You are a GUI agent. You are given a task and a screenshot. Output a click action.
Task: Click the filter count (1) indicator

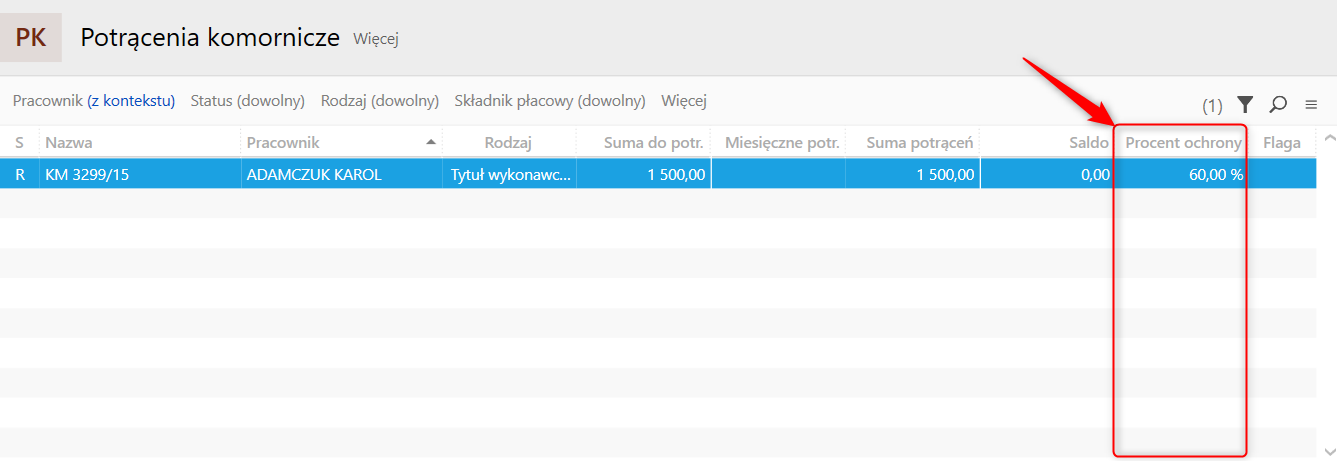(x=1212, y=105)
